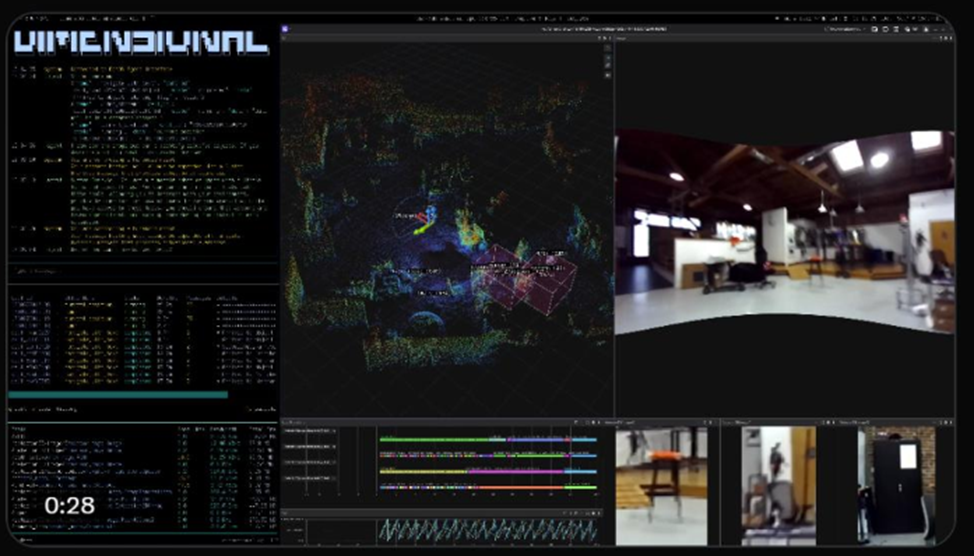Open the camera thumbnail showing the black cabinet
The width and height of the screenshot is (974, 556).
tap(896, 486)
